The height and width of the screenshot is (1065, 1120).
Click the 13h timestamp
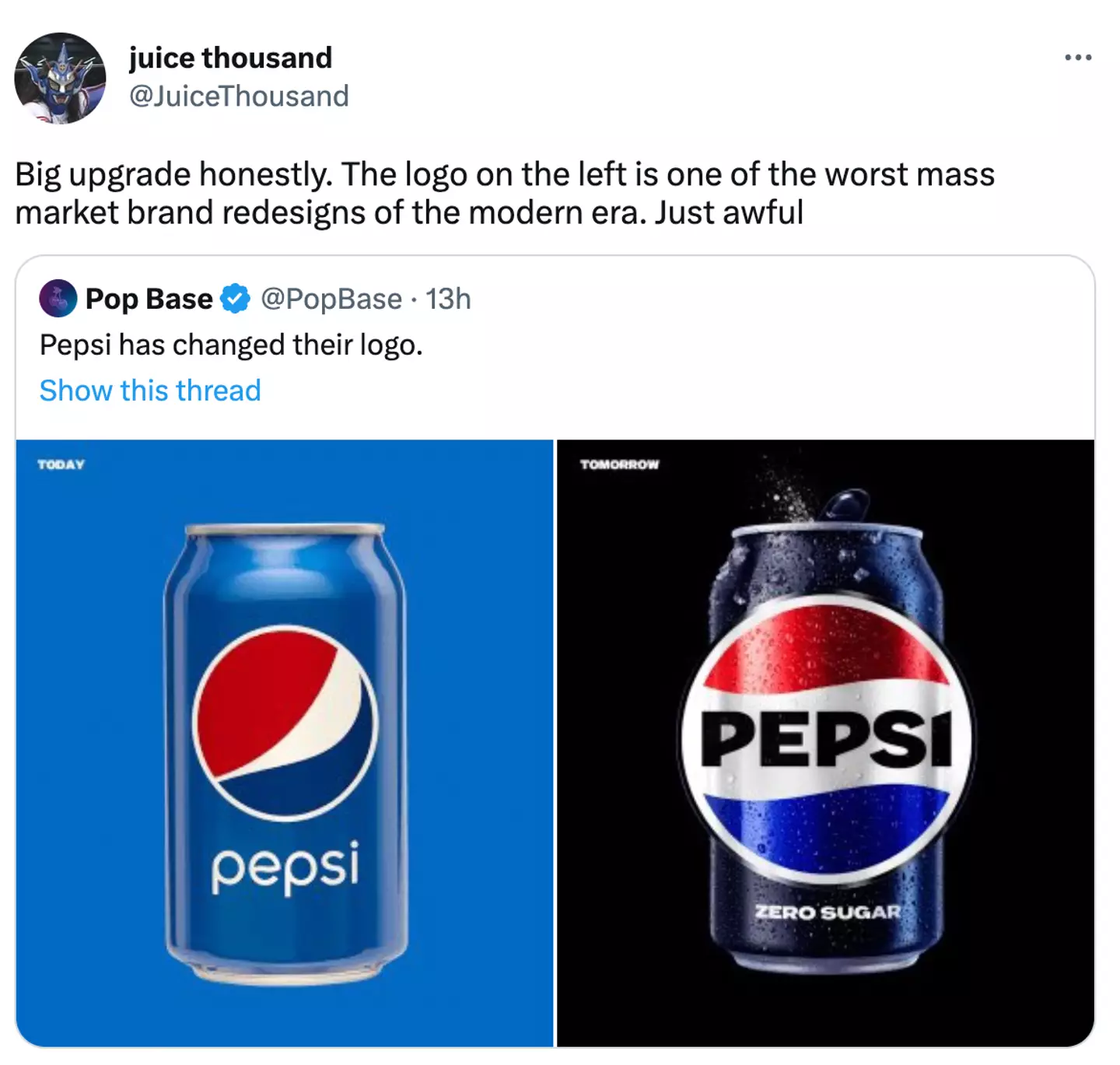[x=448, y=299]
